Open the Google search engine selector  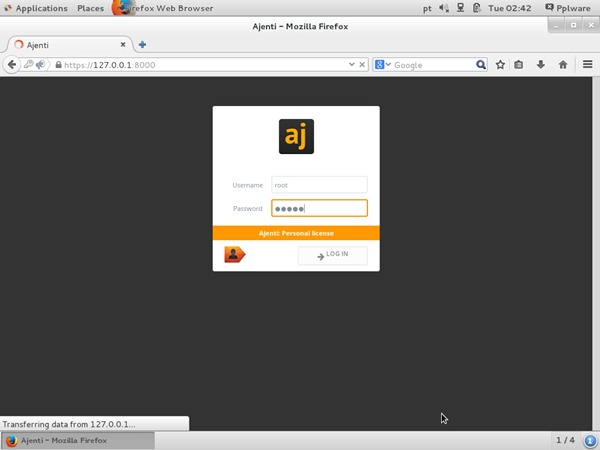coord(383,65)
